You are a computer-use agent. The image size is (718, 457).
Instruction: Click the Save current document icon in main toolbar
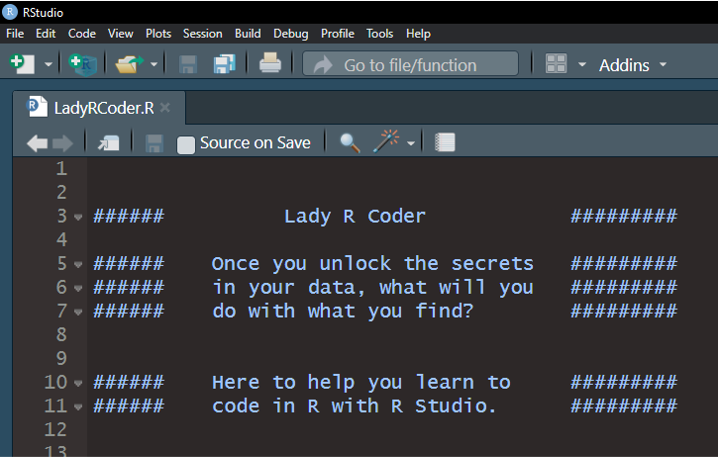point(188,64)
